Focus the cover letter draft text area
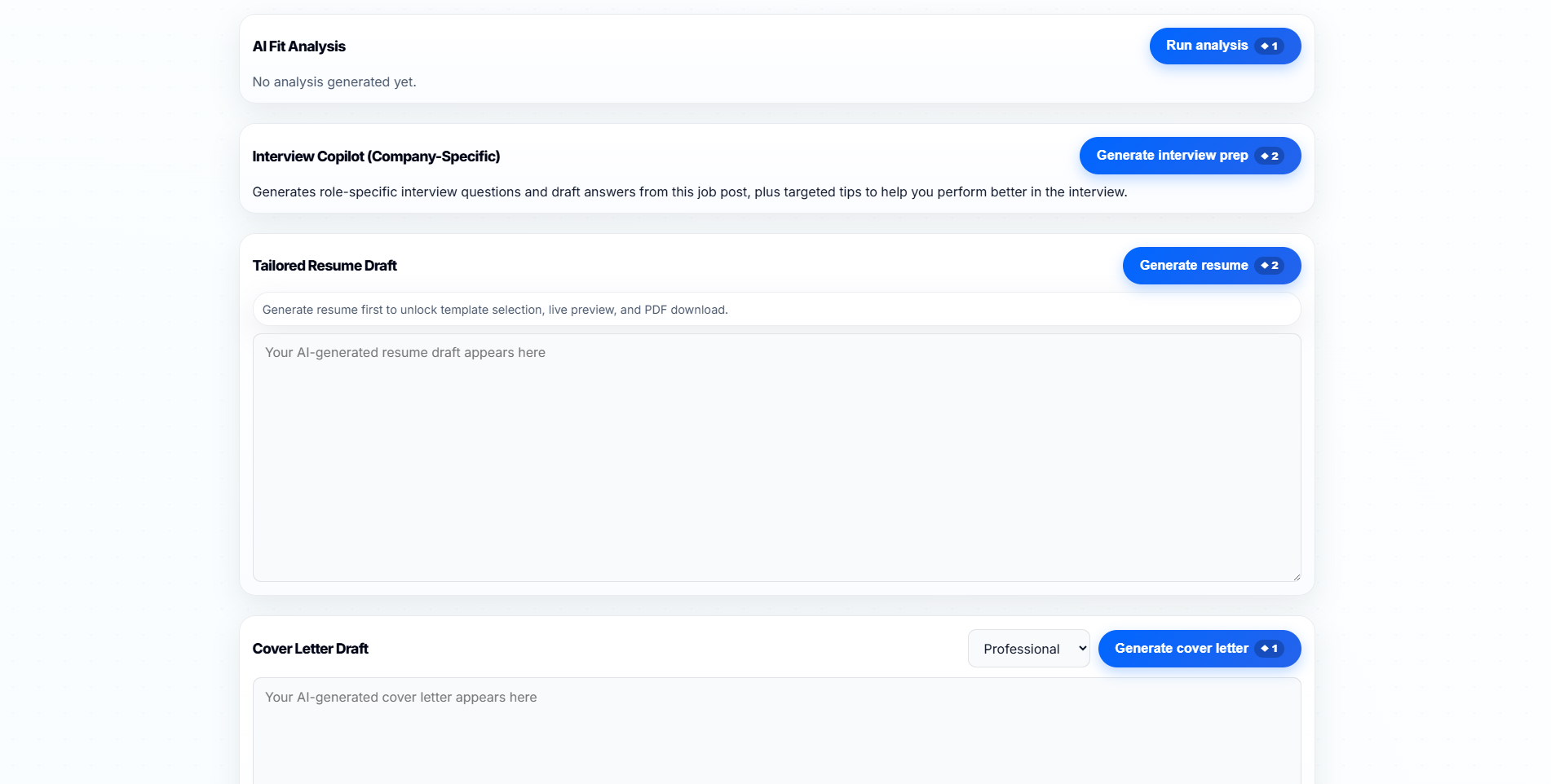Image resolution: width=1551 pixels, height=784 pixels. (x=776, y=731)
